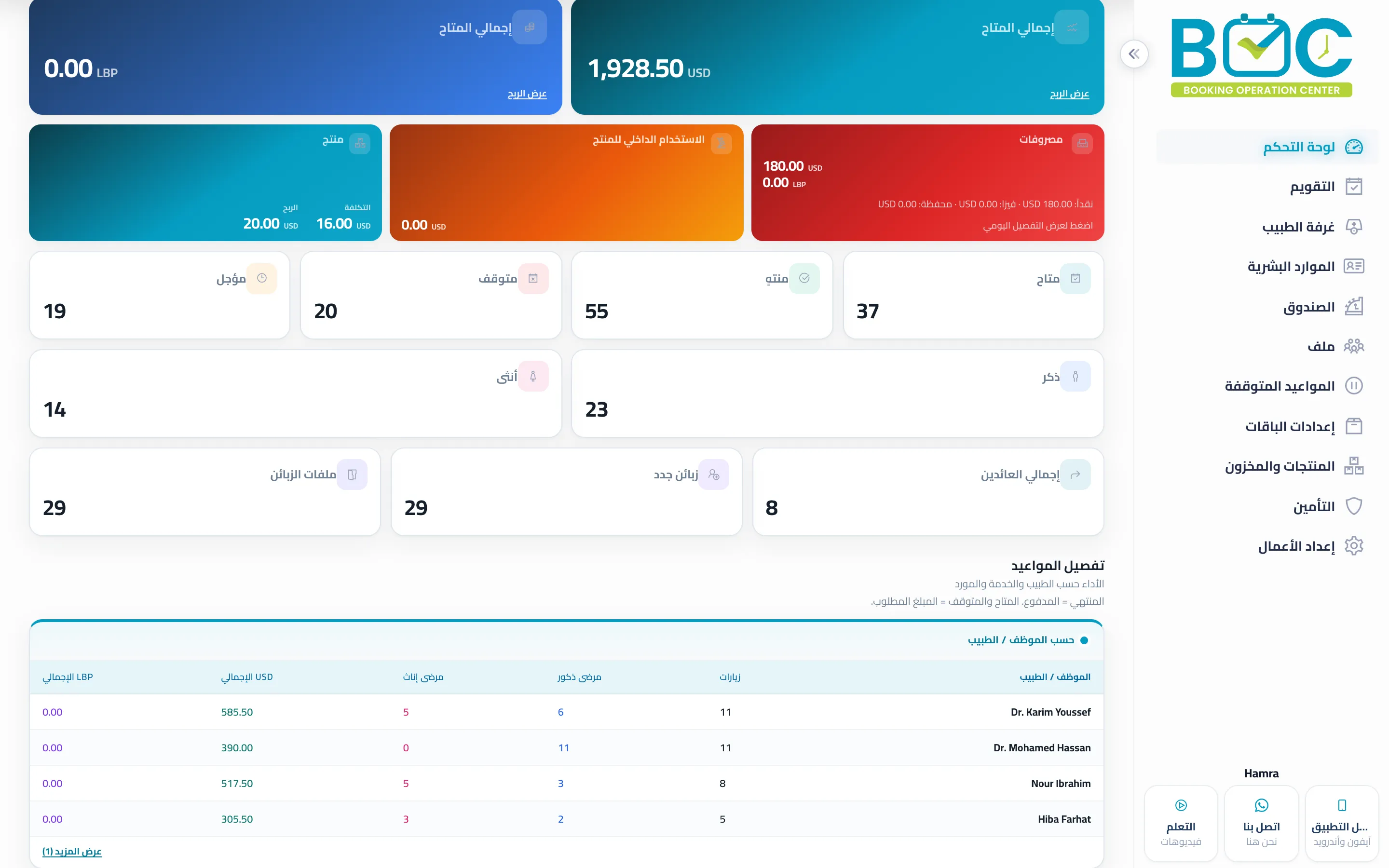Open the mobile app التطبيق button
Screen dimensions: 1389x868
[x=1341, y=823]
